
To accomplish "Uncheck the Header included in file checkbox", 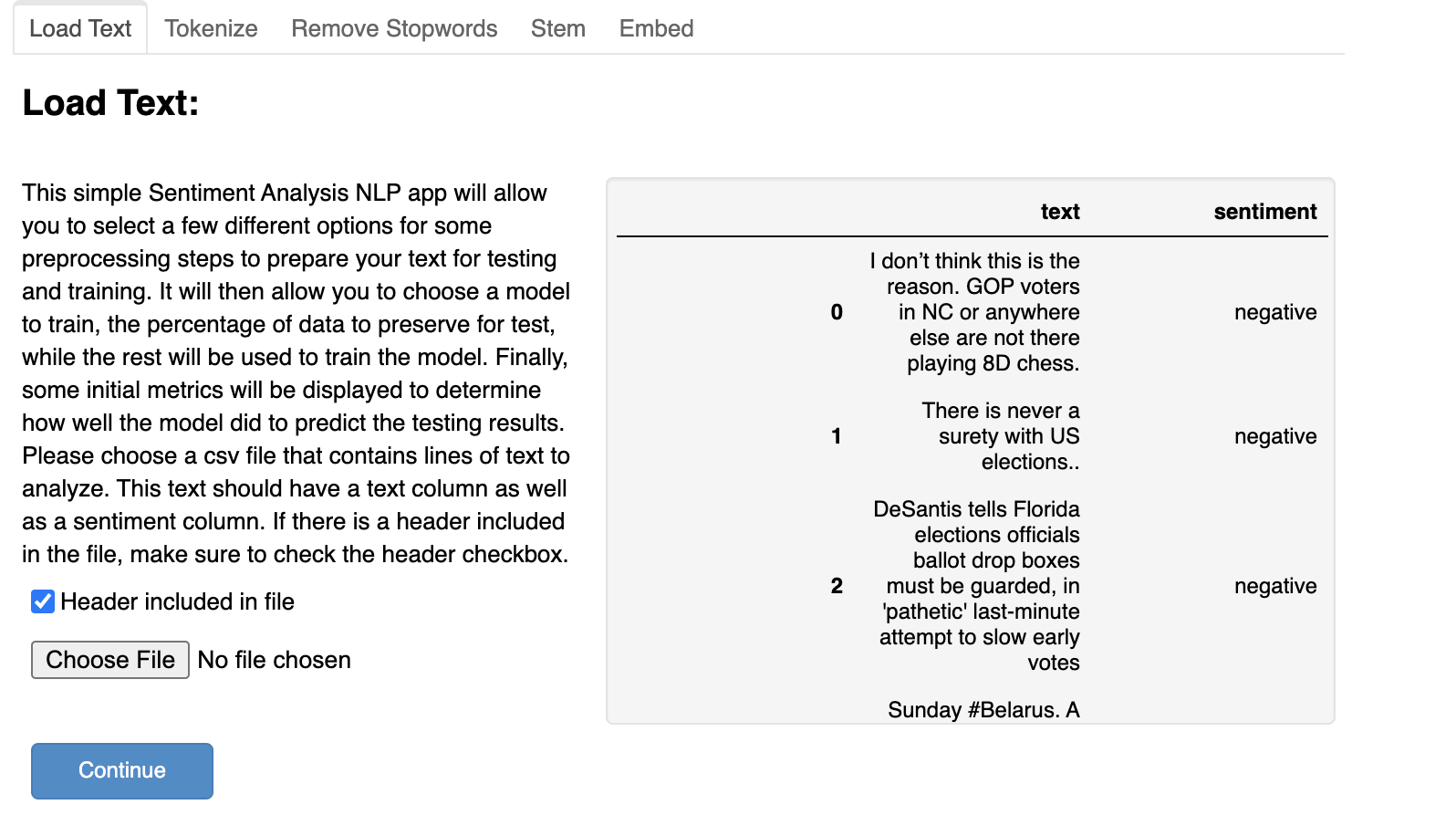I will 43,601.
